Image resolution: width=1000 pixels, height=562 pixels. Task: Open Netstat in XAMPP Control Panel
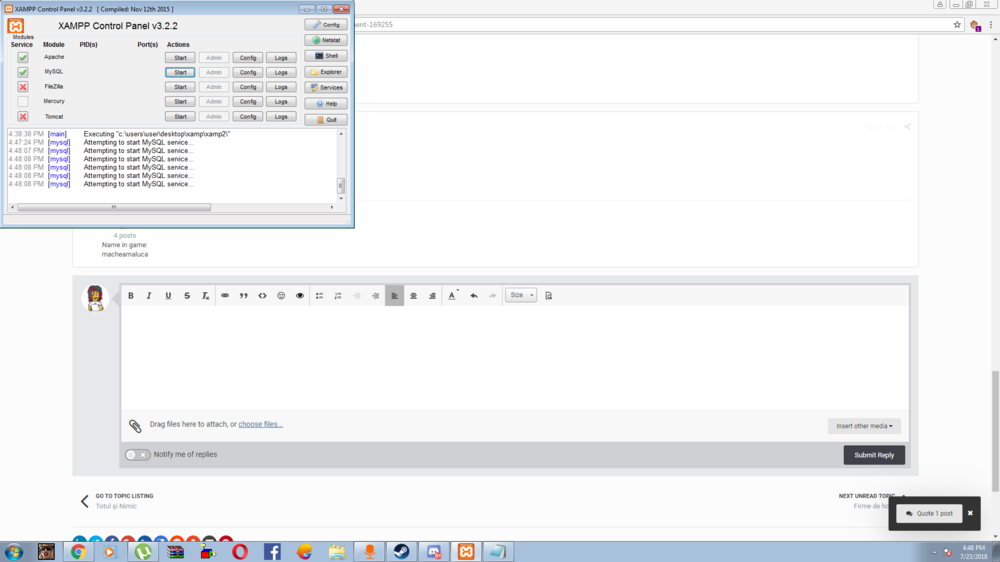(326, 40)
